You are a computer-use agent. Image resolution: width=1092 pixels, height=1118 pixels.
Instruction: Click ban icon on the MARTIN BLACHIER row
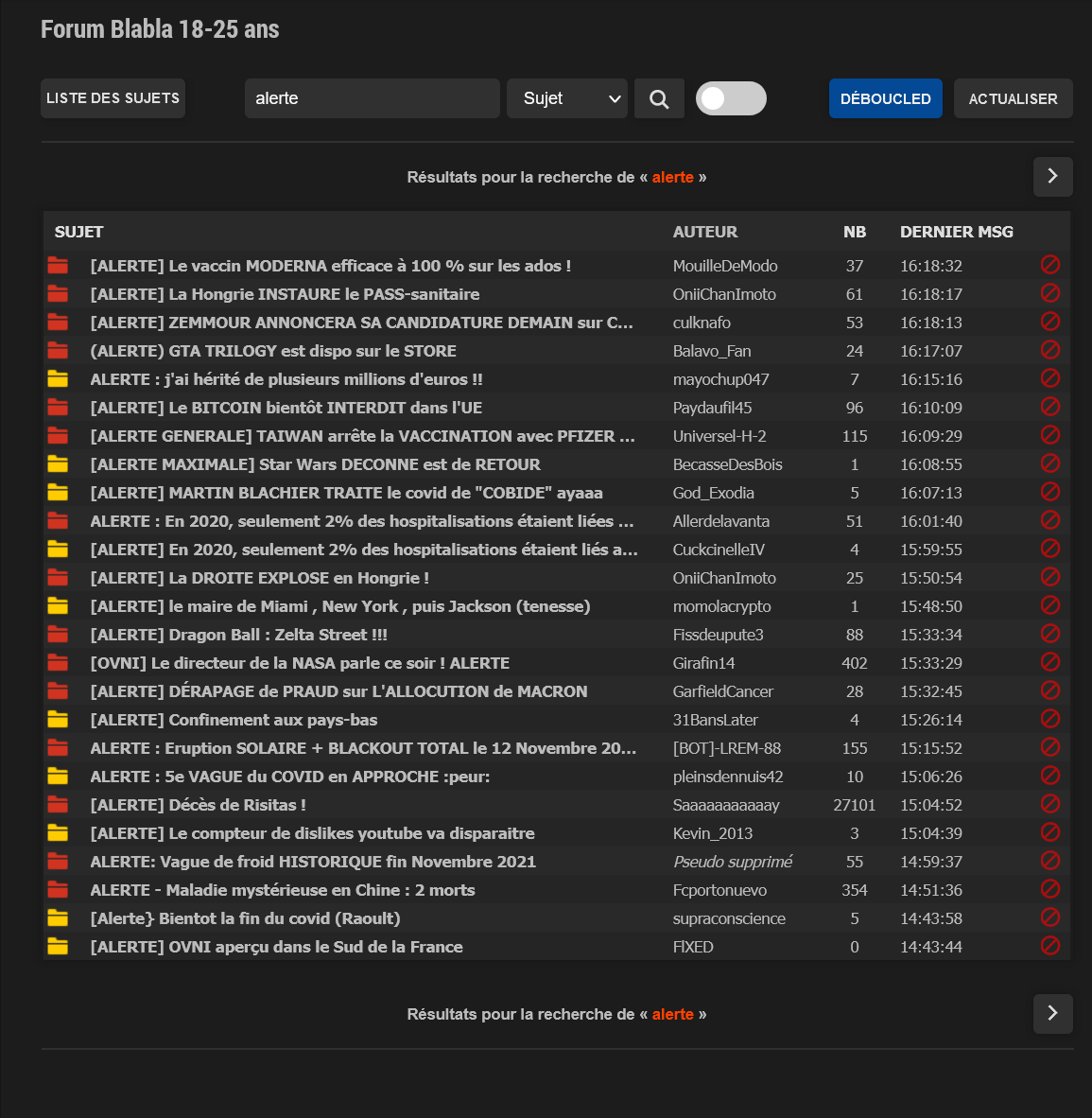[1050, 491]
